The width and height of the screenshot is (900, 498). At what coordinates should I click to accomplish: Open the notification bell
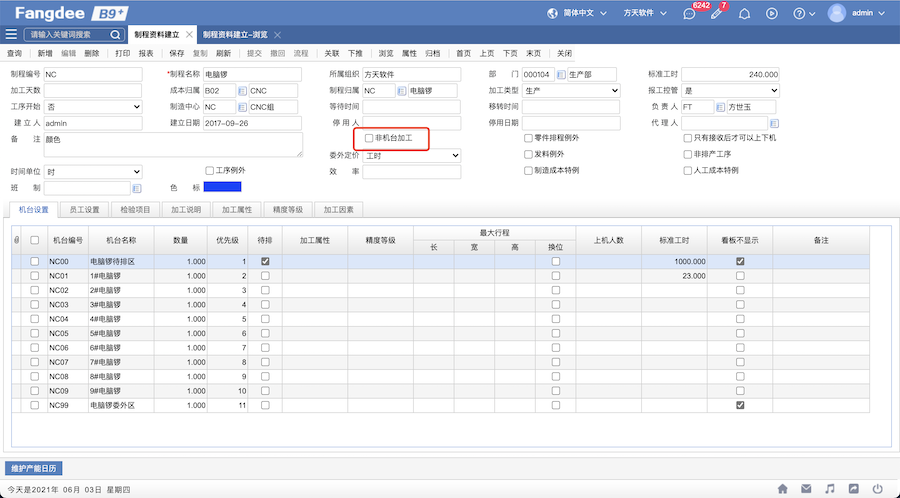click(x=743, y=14)
